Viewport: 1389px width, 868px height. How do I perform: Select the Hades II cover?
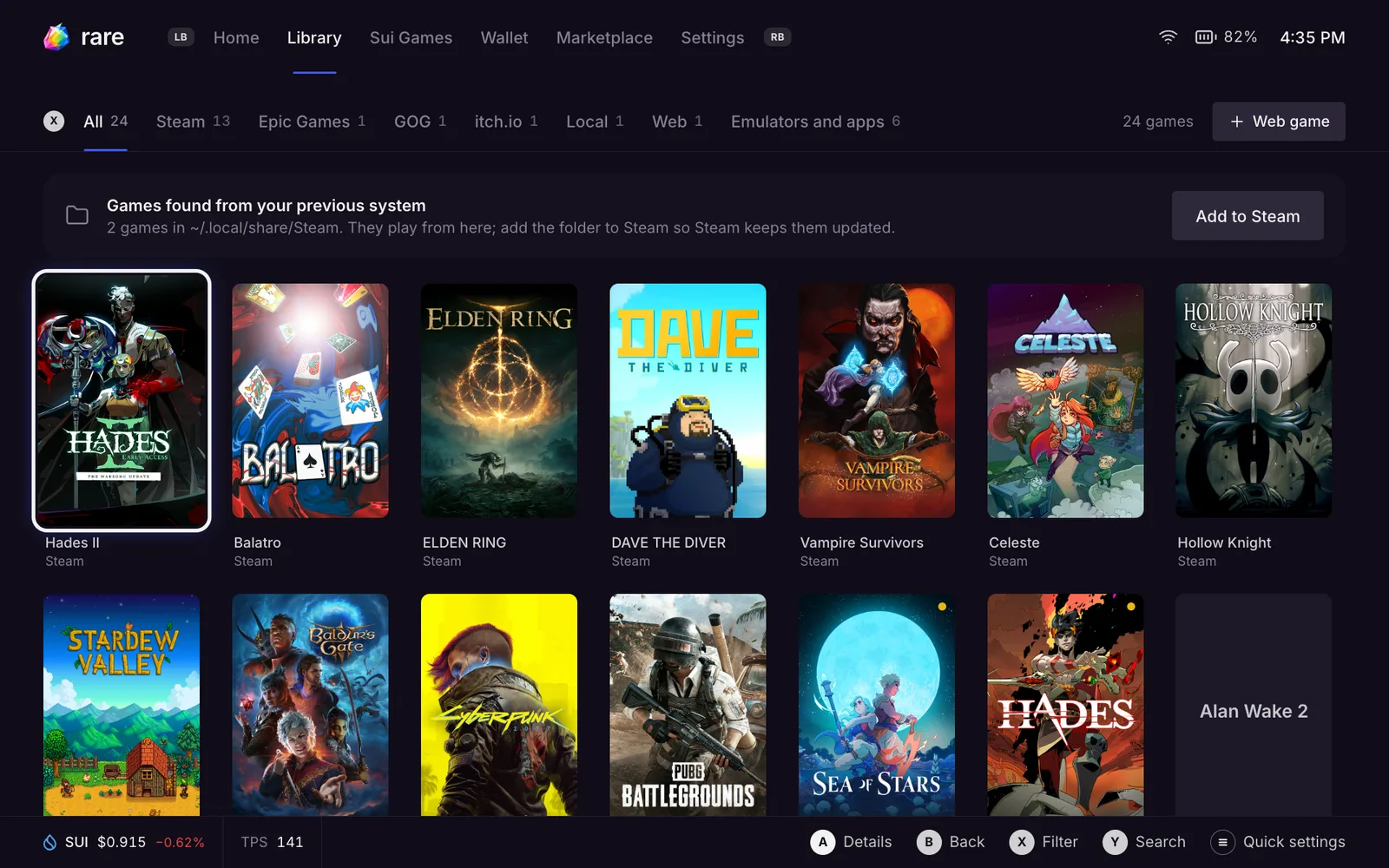122,400
